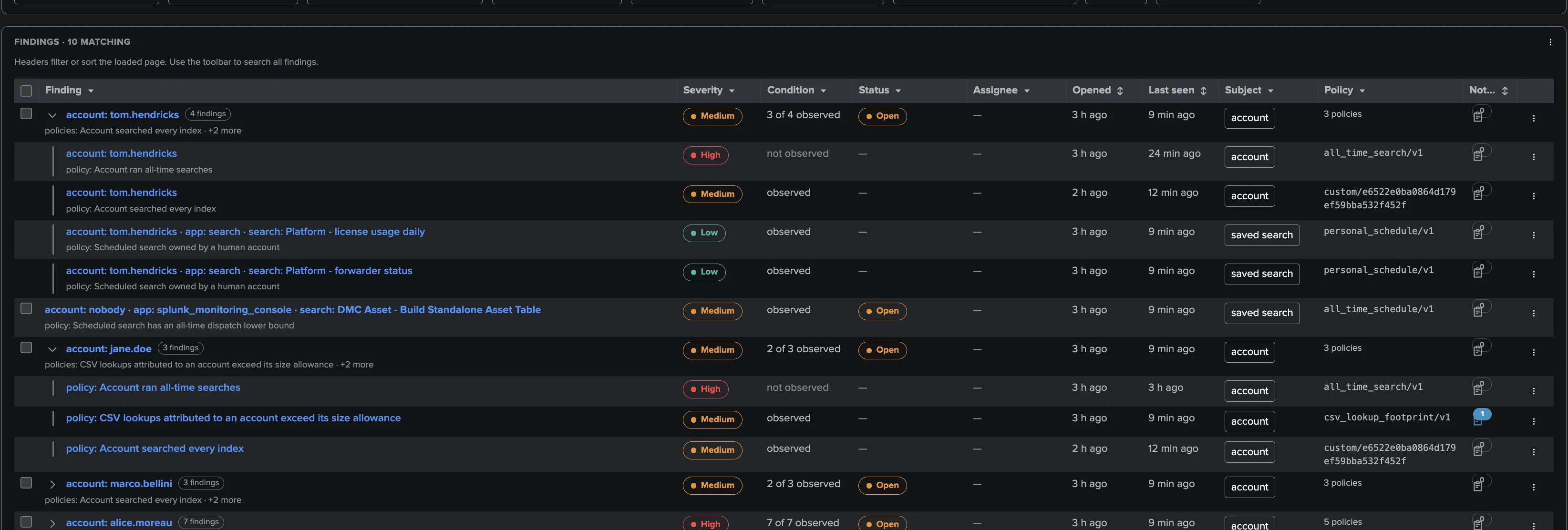Open the account: jane.doe finding link
The height and width of the screenshot is (530, 1568).
(x=108, y=349)
